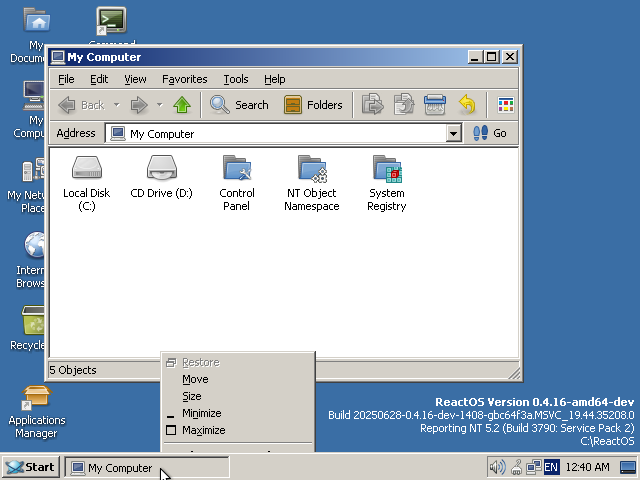The image size is (640, 480).
Task: Click the show desktop icon in tray
Action: click(x=628, y=467)
